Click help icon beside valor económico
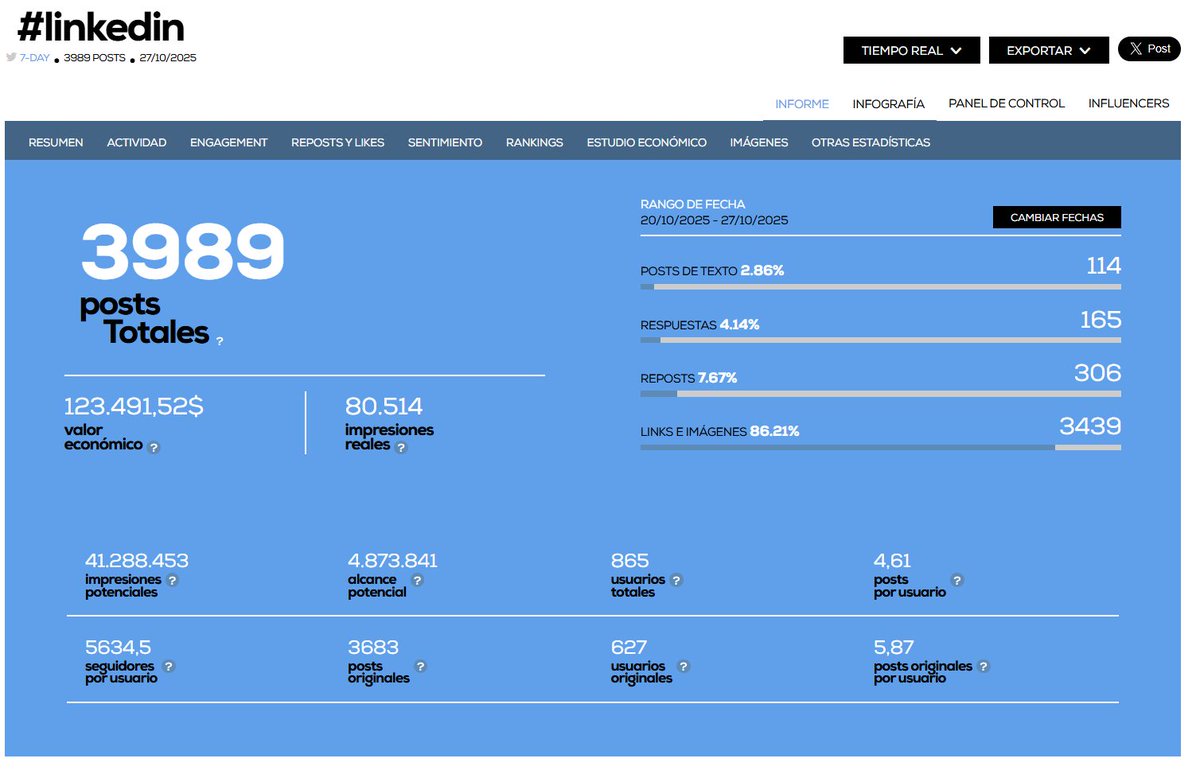Screen dimensions: 1200x770 [154, 448]
